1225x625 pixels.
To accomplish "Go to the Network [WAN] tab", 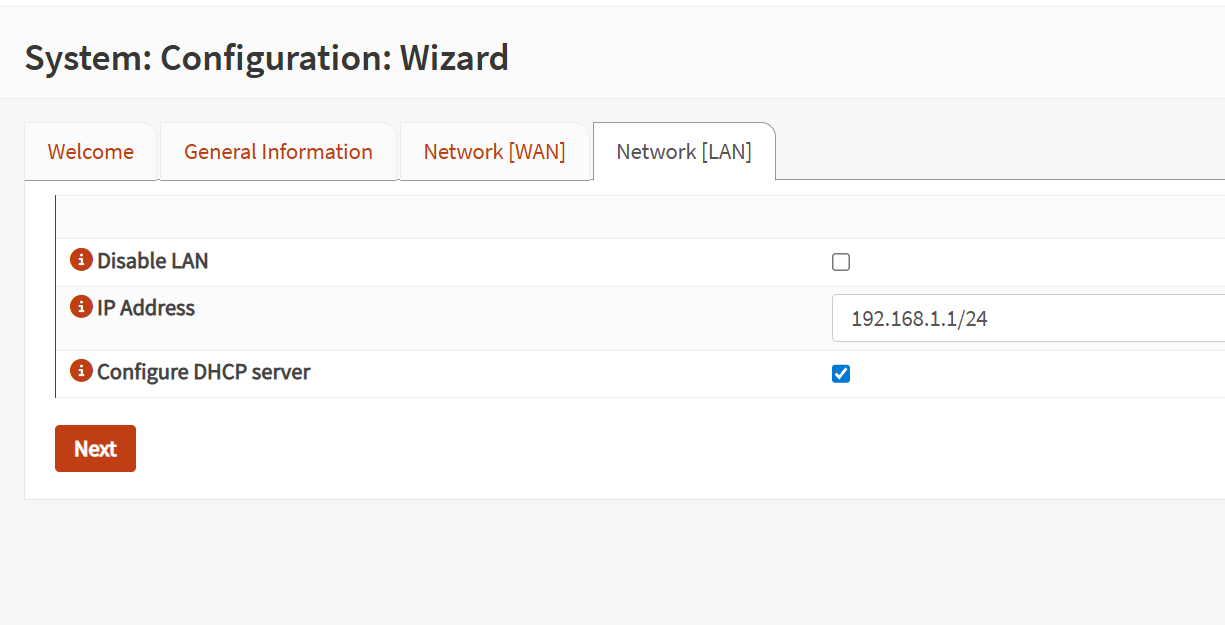I will [x=494, y=152].
